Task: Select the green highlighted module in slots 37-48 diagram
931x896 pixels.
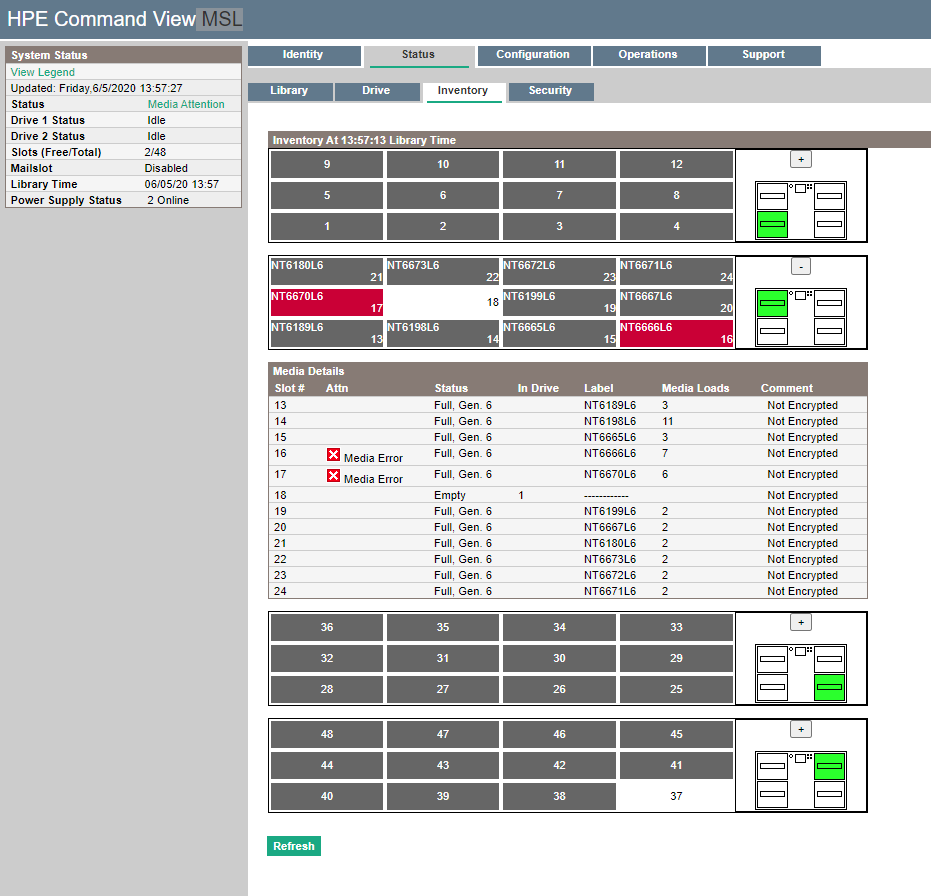Action: pyautogui.click(x=829, y=766)
